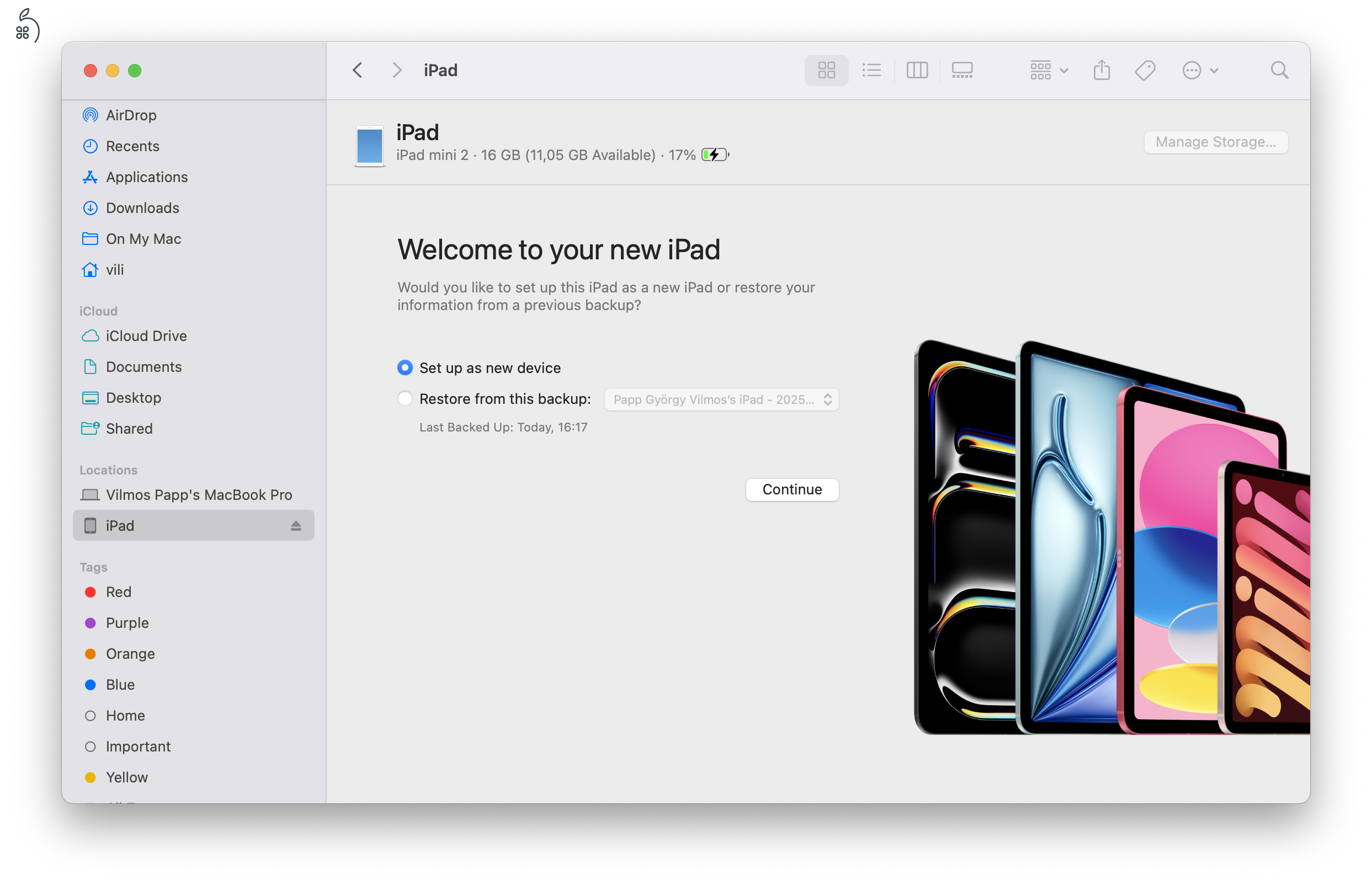Click the iPad window title text

coord(440,70)
